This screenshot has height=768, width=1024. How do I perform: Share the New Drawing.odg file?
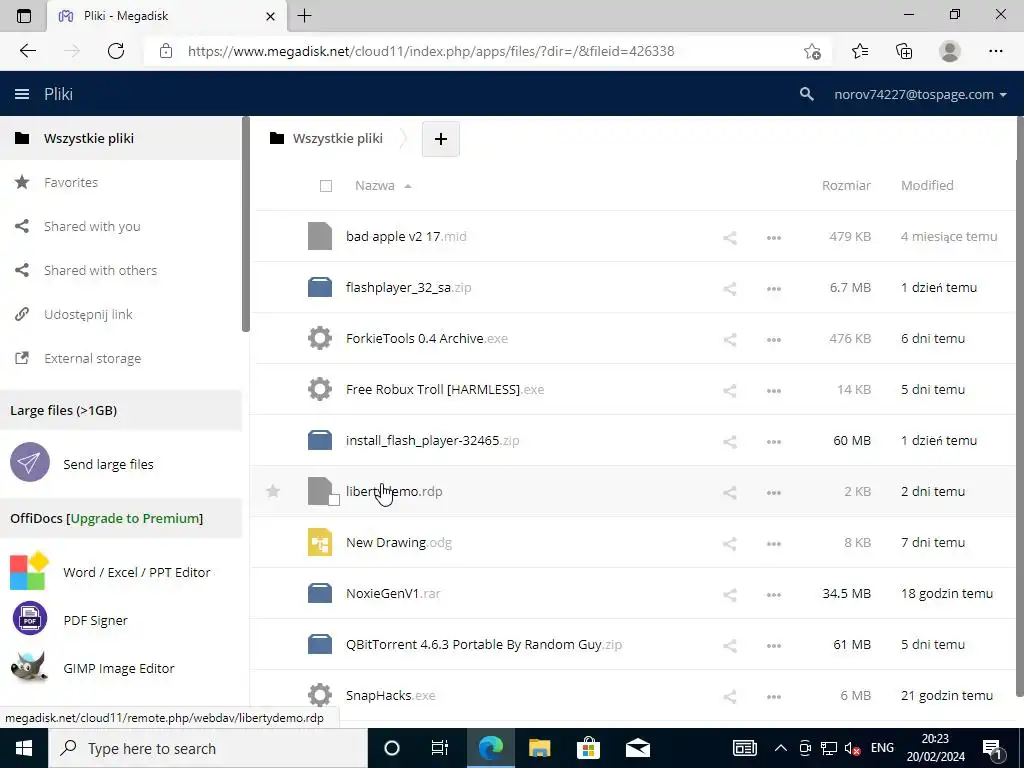click(730, 543)
